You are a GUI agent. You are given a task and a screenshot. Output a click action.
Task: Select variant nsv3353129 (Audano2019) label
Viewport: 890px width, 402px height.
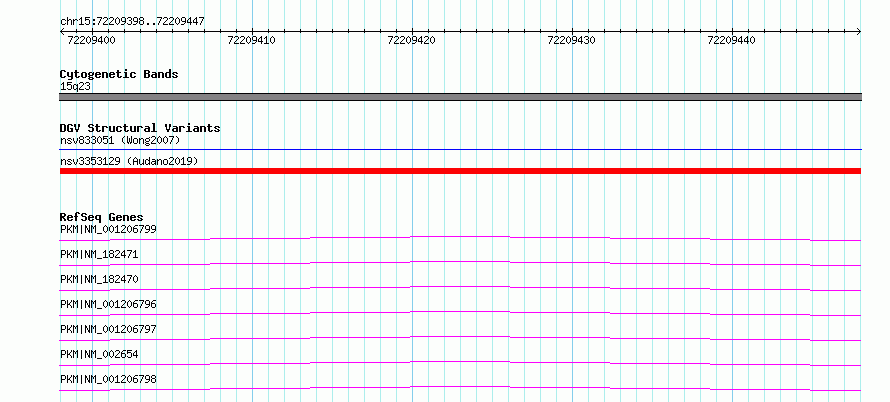129,161
